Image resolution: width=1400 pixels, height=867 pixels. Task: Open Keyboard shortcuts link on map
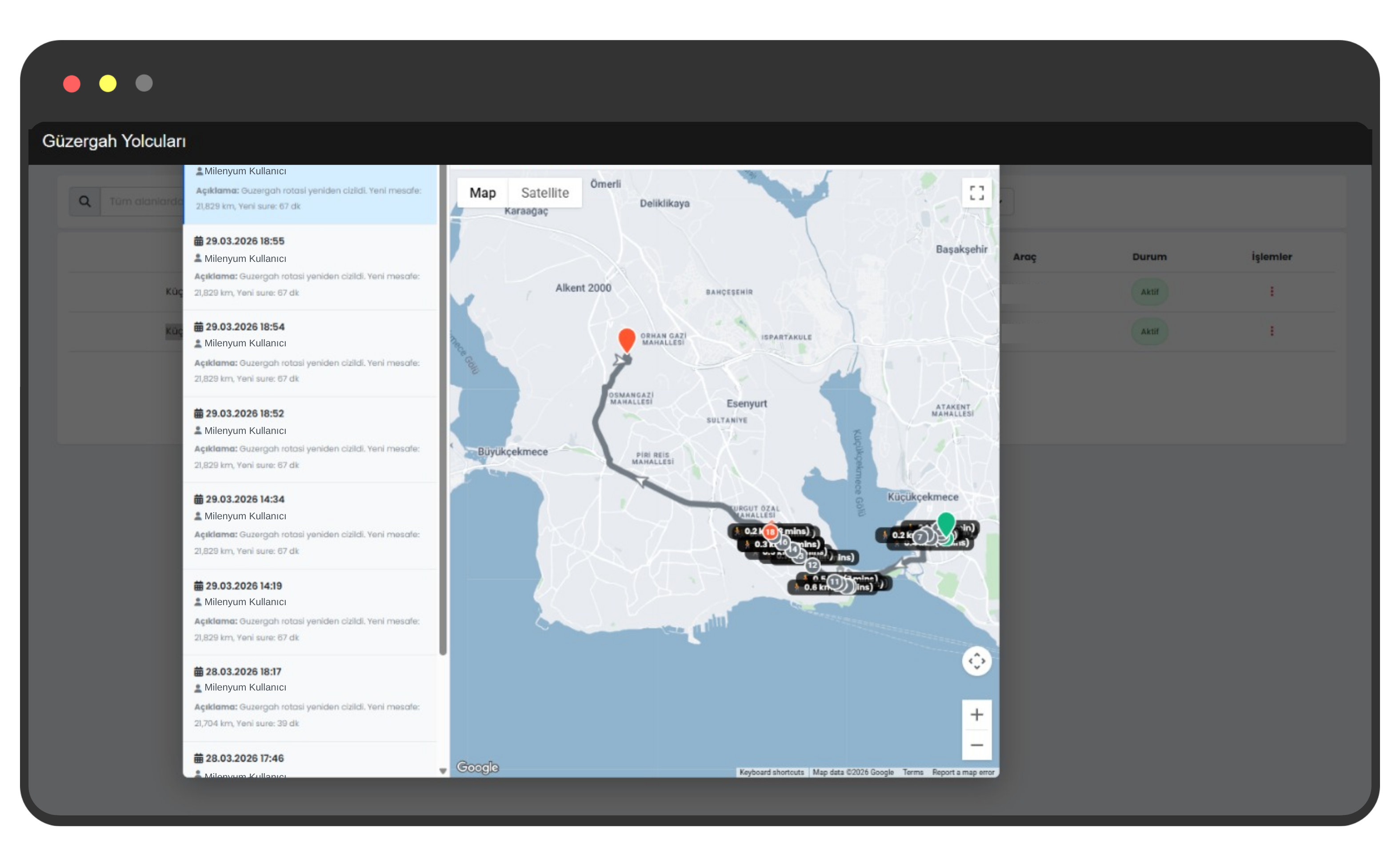click(x=772, y=772)
